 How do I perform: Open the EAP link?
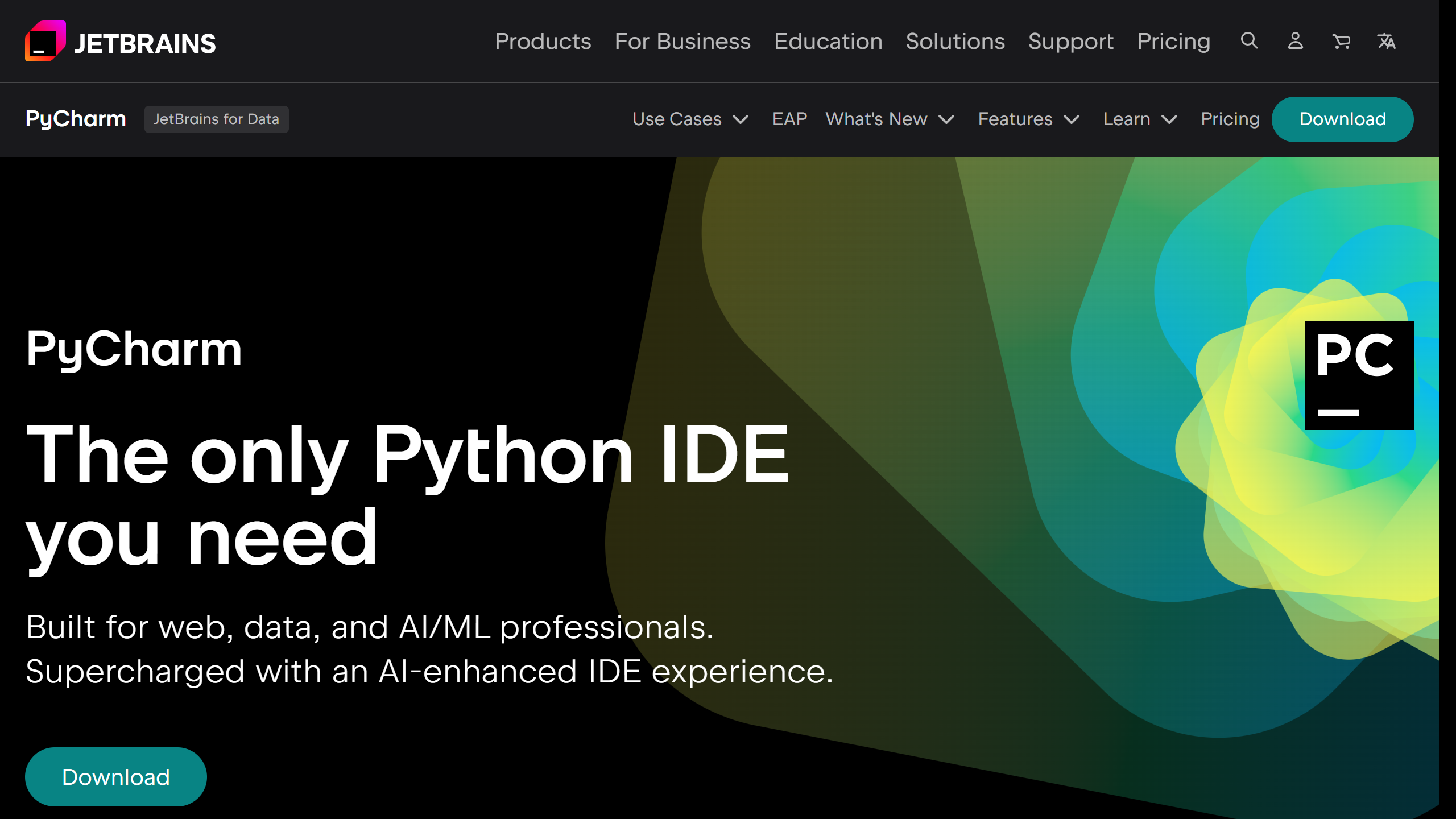point(789,119)
